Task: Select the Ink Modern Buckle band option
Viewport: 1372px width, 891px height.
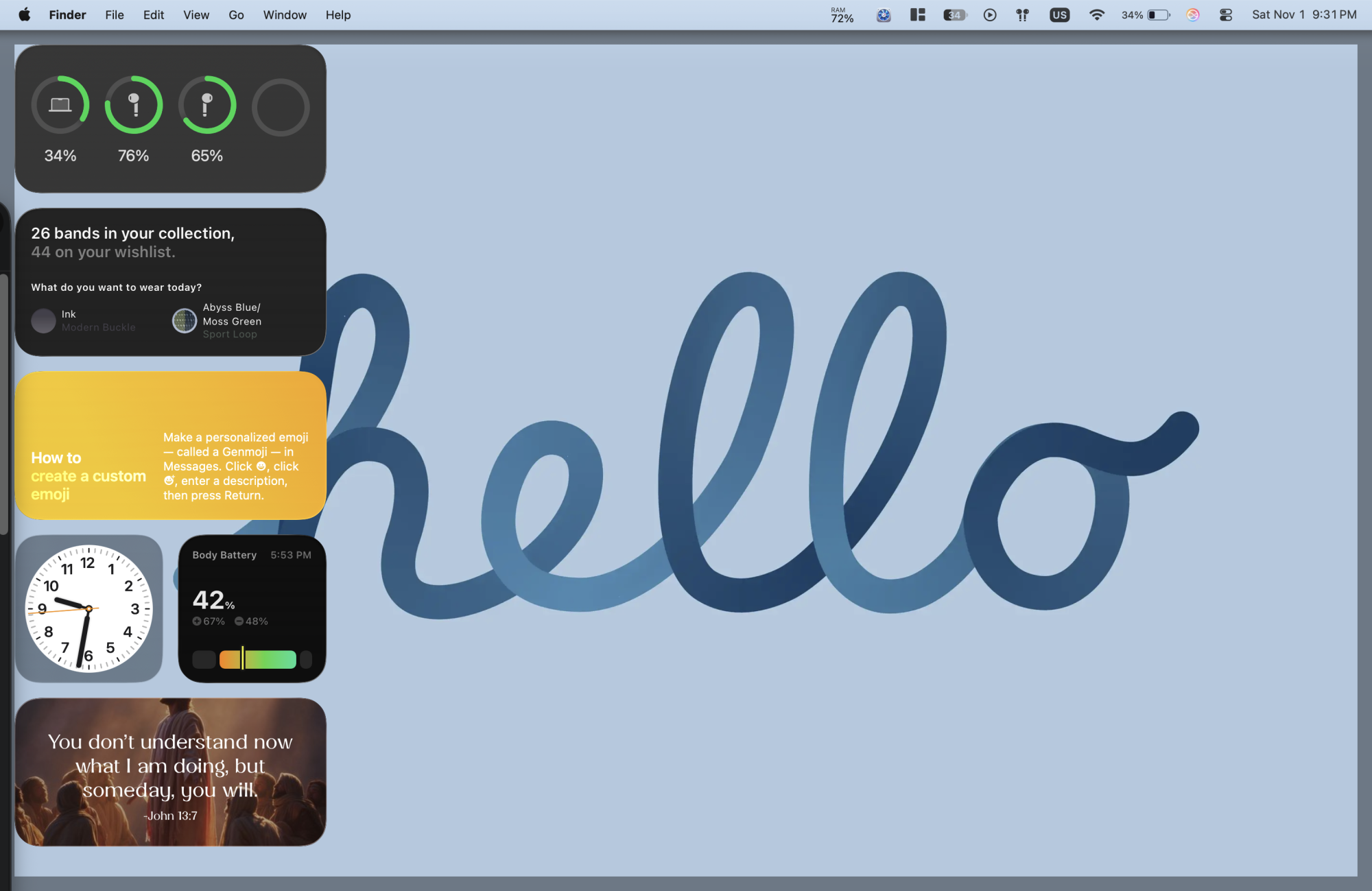Action: point(43,320)
